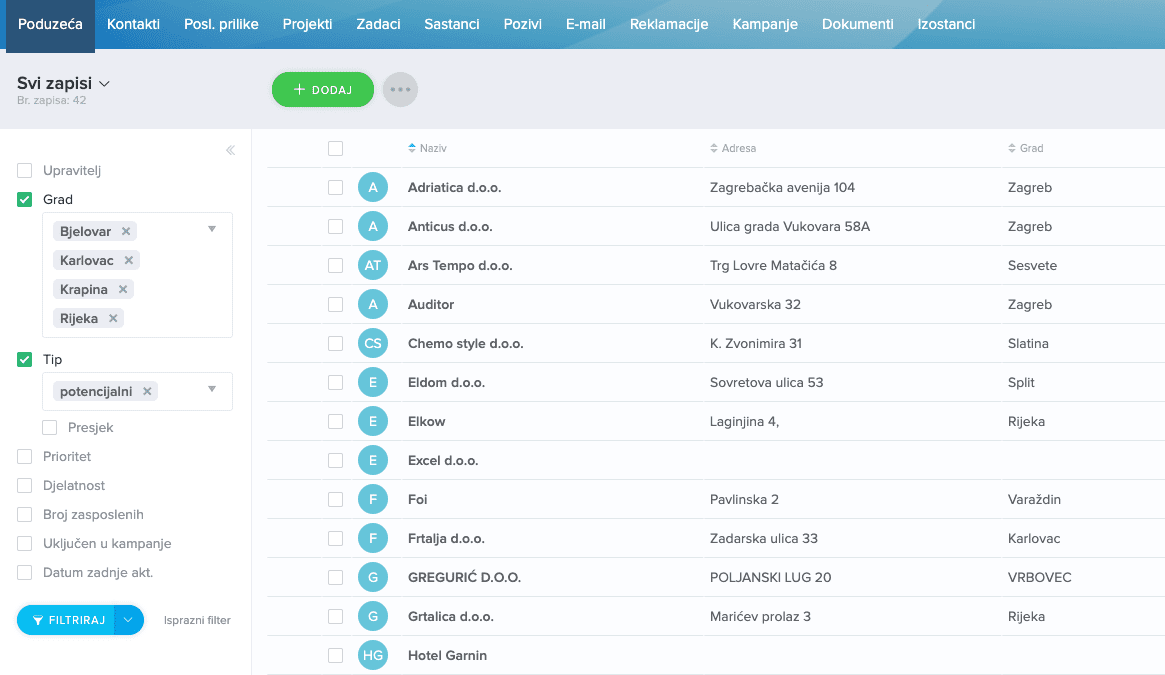Open the Svi zapisi view dropdown

[63, 83]
